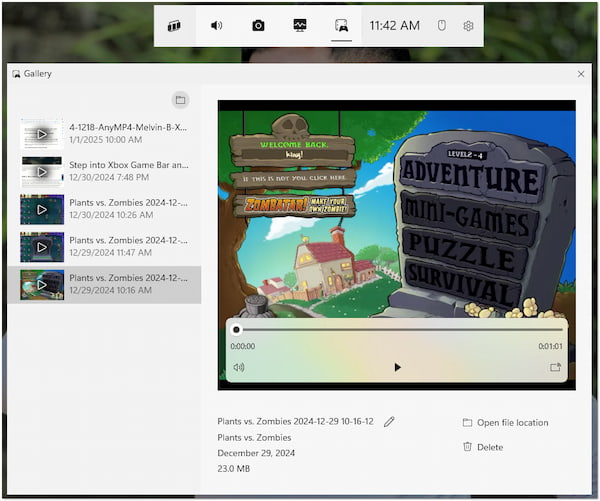Click thumbnail of the 12/30/2024 10:26 AM clip
Image resolution: width=600 pixels, height=501 pixels.
[x=42, y=209]
